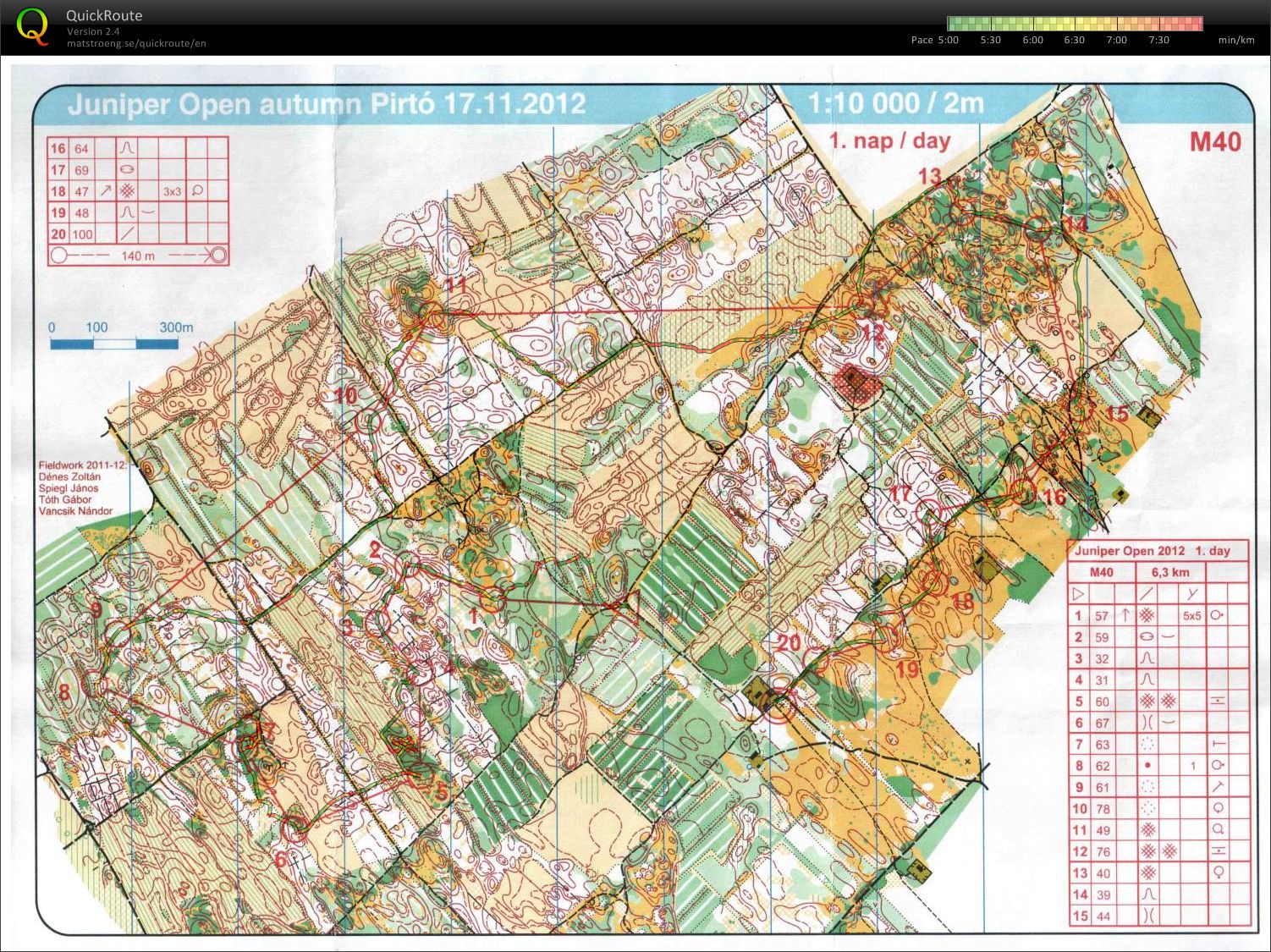1271x952 pixels.
Task: Click the 140 m finish distance text
Action: tap(138, 256)
